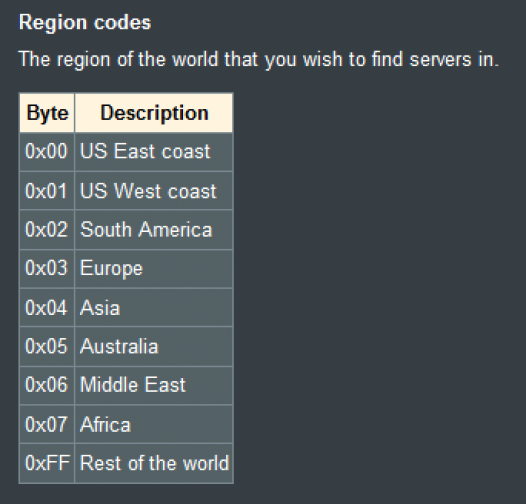Image resolution: width=526 pixels, height=504 pixels.
Task: Click the Region codes heading
Action: click(x=85, y=22)
